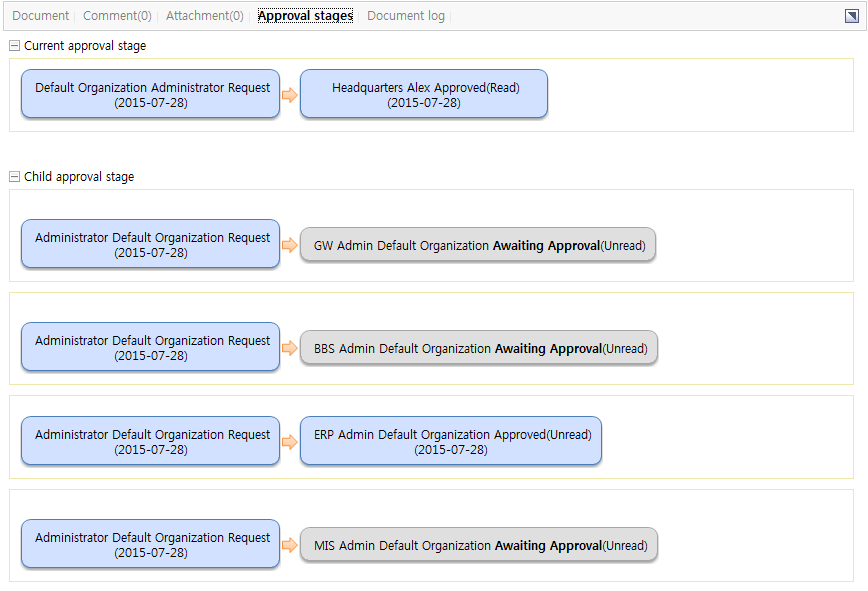The width and height of the screenshot is (868, 591).
Task: Click the panel toggle icon at top right
Action: coord(852,16)
